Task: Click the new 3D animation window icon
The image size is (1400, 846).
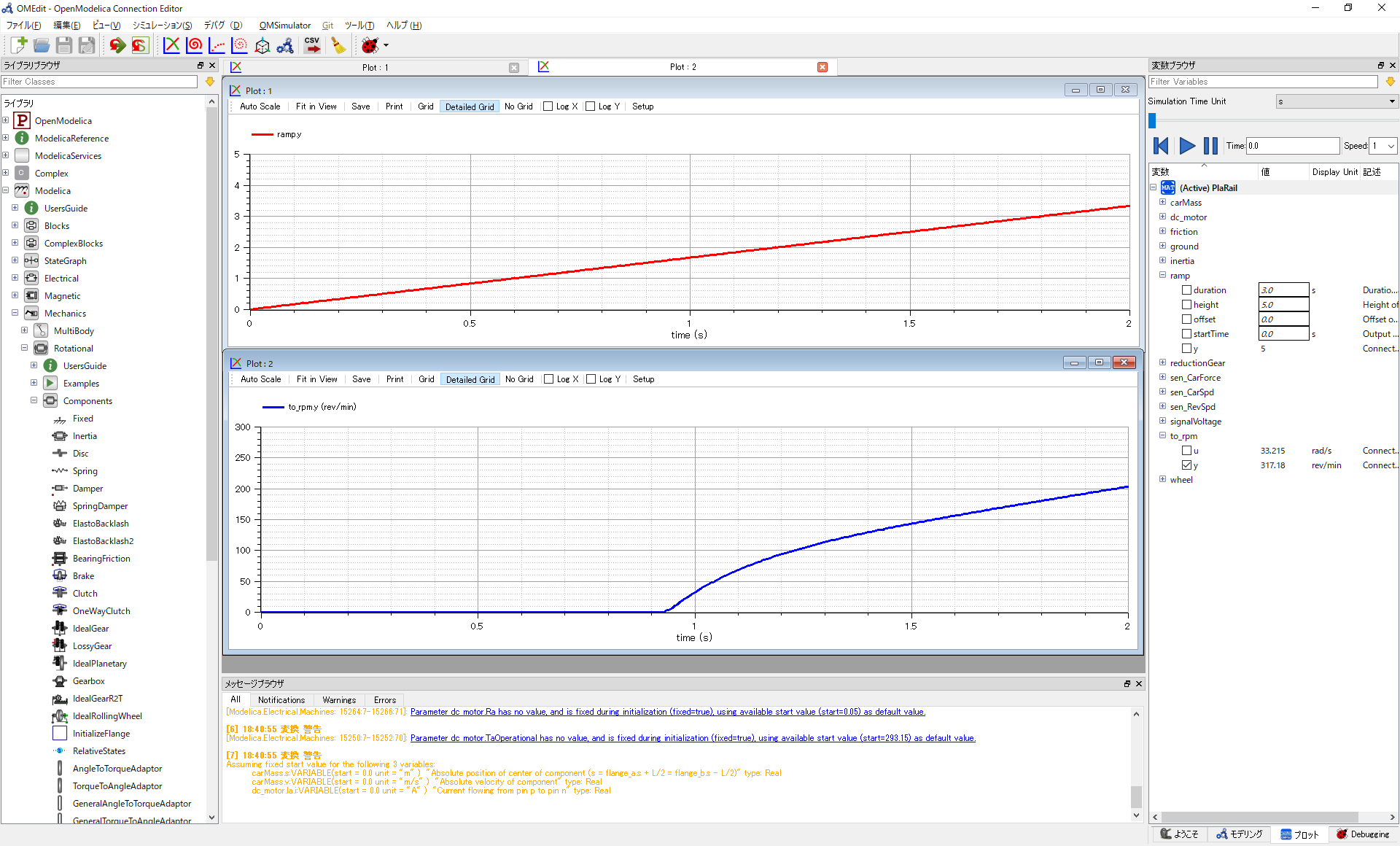Action: tap(262, 45)
